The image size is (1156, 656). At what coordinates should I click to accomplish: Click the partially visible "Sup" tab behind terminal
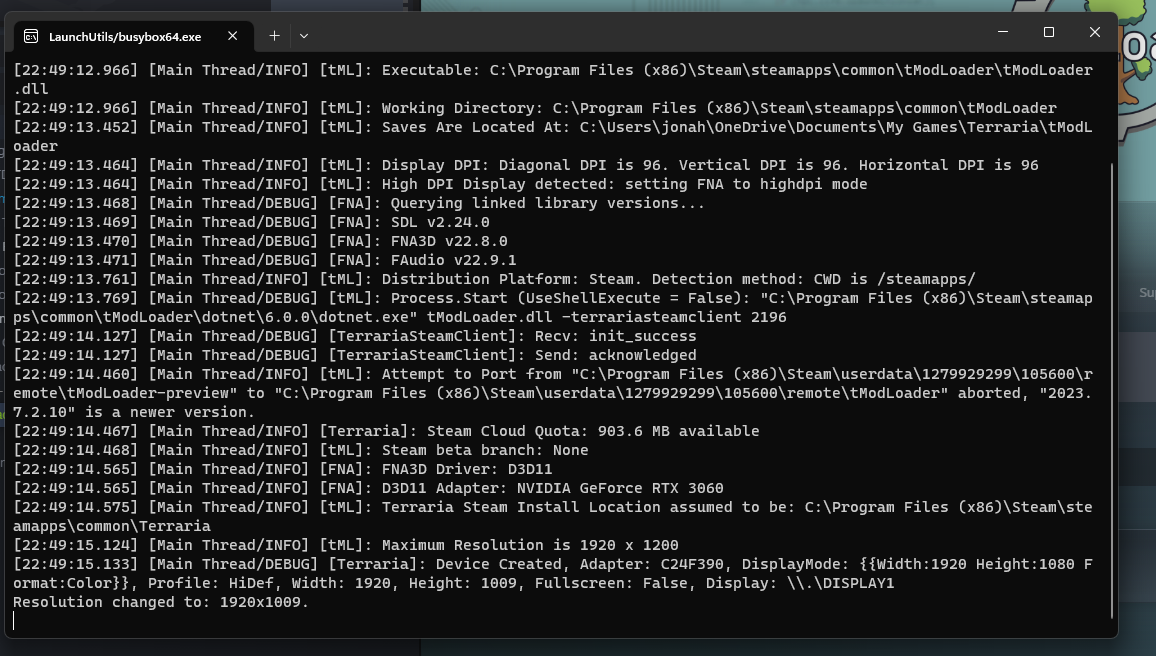[x=1146, y=293]
